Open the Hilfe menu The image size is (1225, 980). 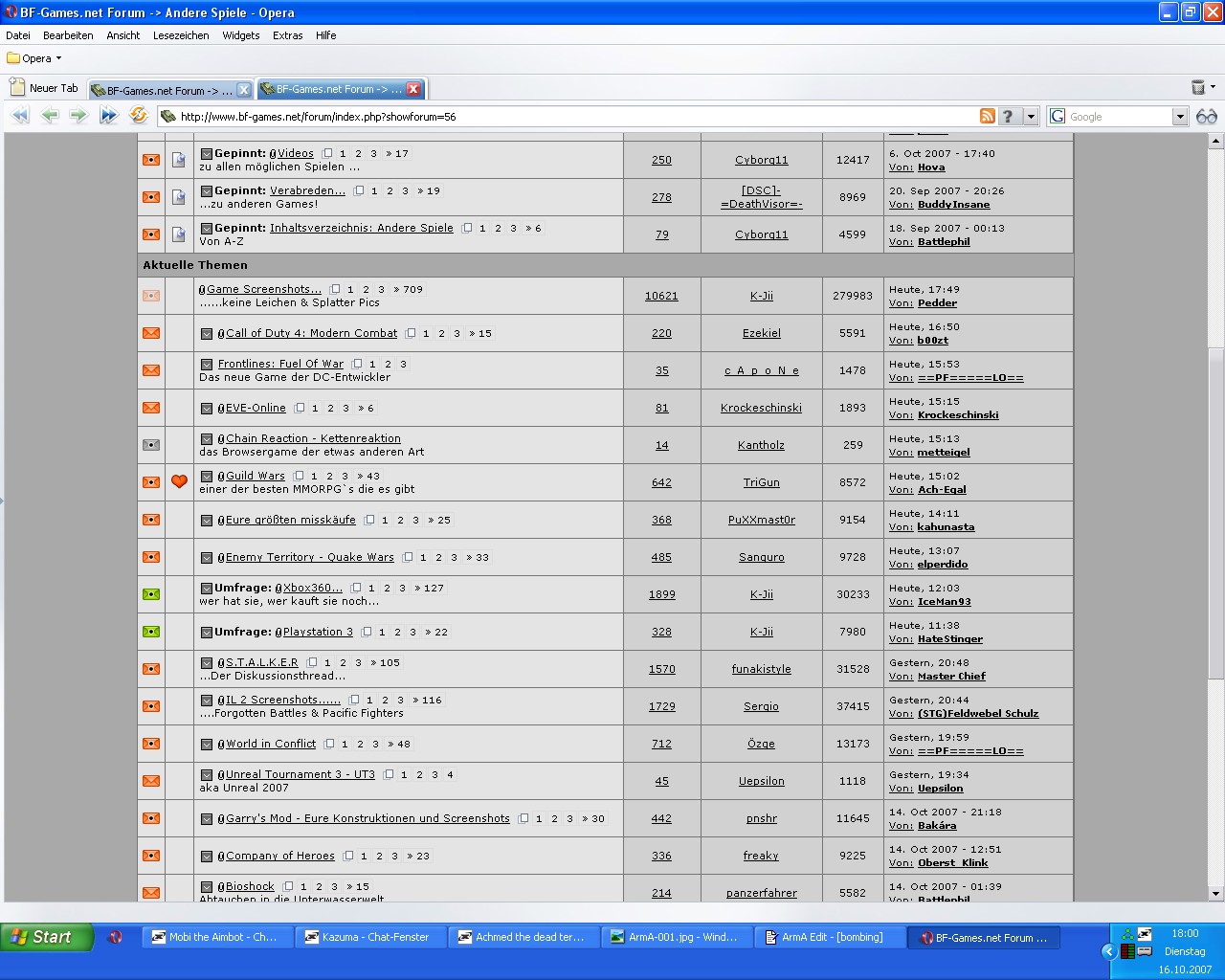(326, 35)
